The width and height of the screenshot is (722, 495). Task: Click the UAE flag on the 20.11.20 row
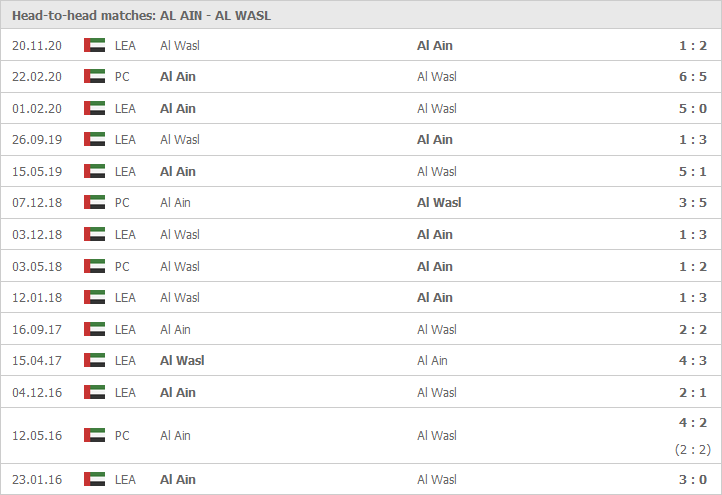click(x=95, y=45)
